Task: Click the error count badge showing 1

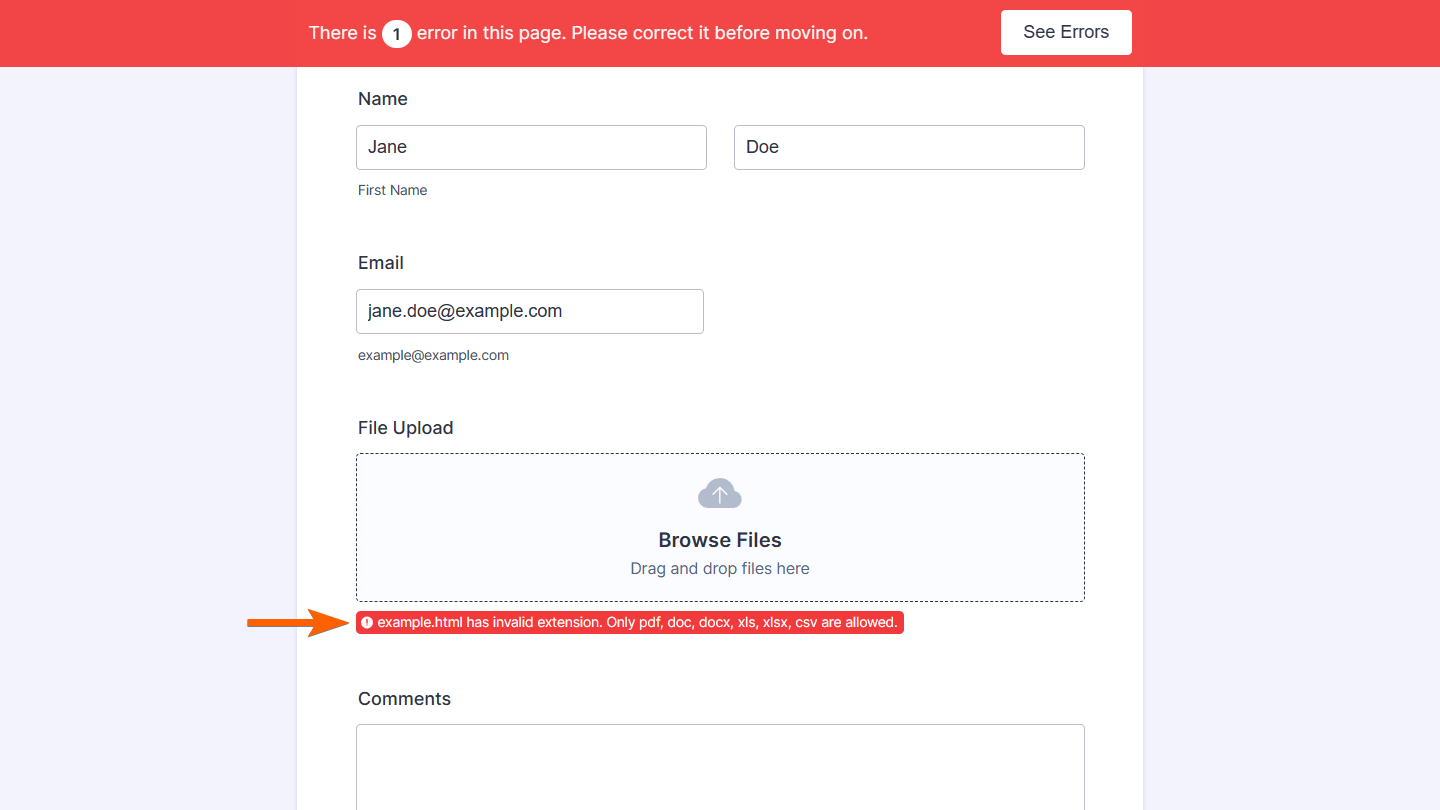Action: pos(396,34)
